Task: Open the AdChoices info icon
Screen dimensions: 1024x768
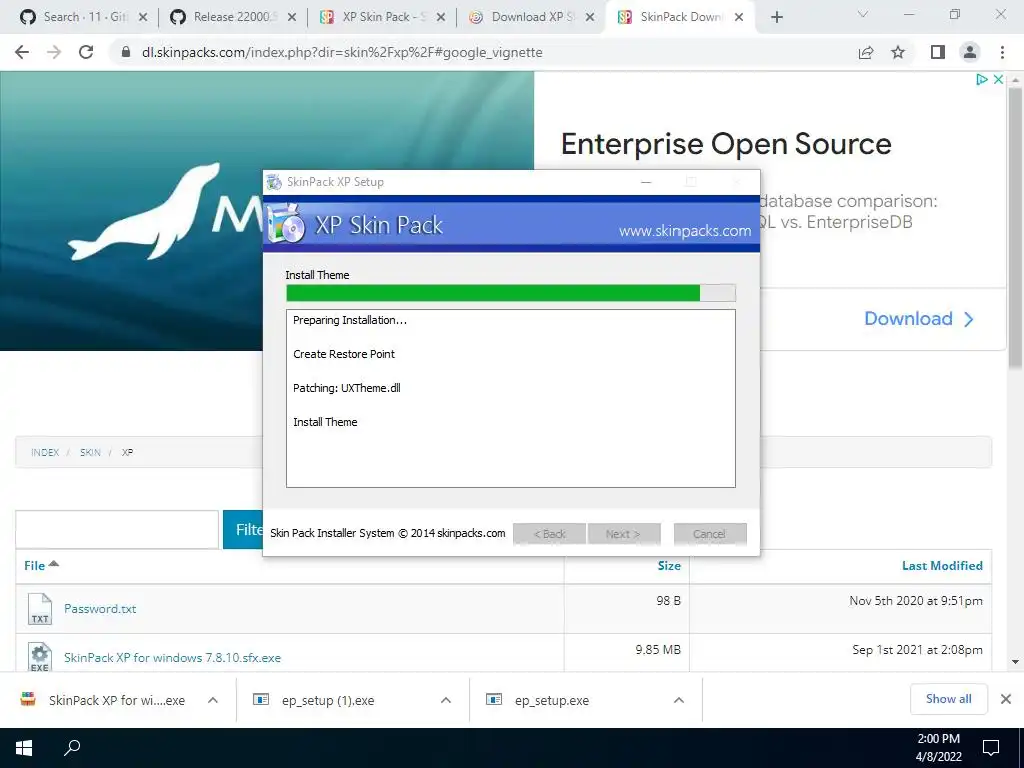Action: [982, 80]
